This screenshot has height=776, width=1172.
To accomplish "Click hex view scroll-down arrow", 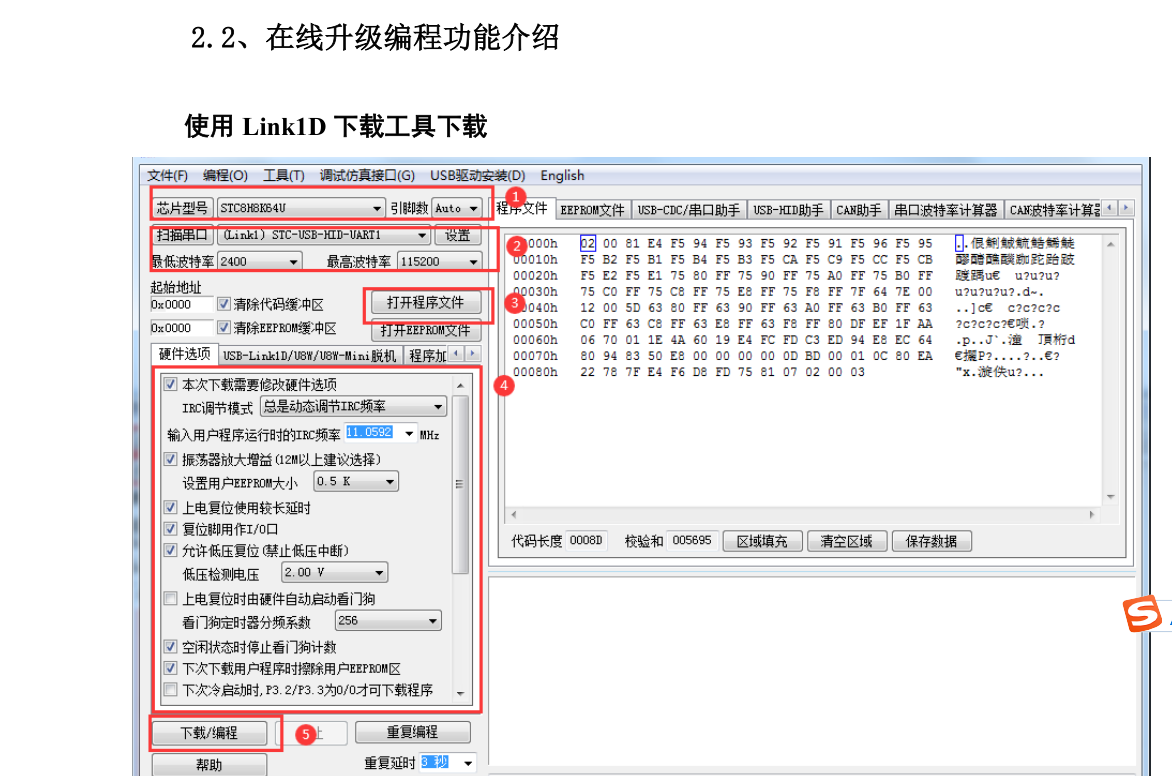I will (x=1111, y=497).
